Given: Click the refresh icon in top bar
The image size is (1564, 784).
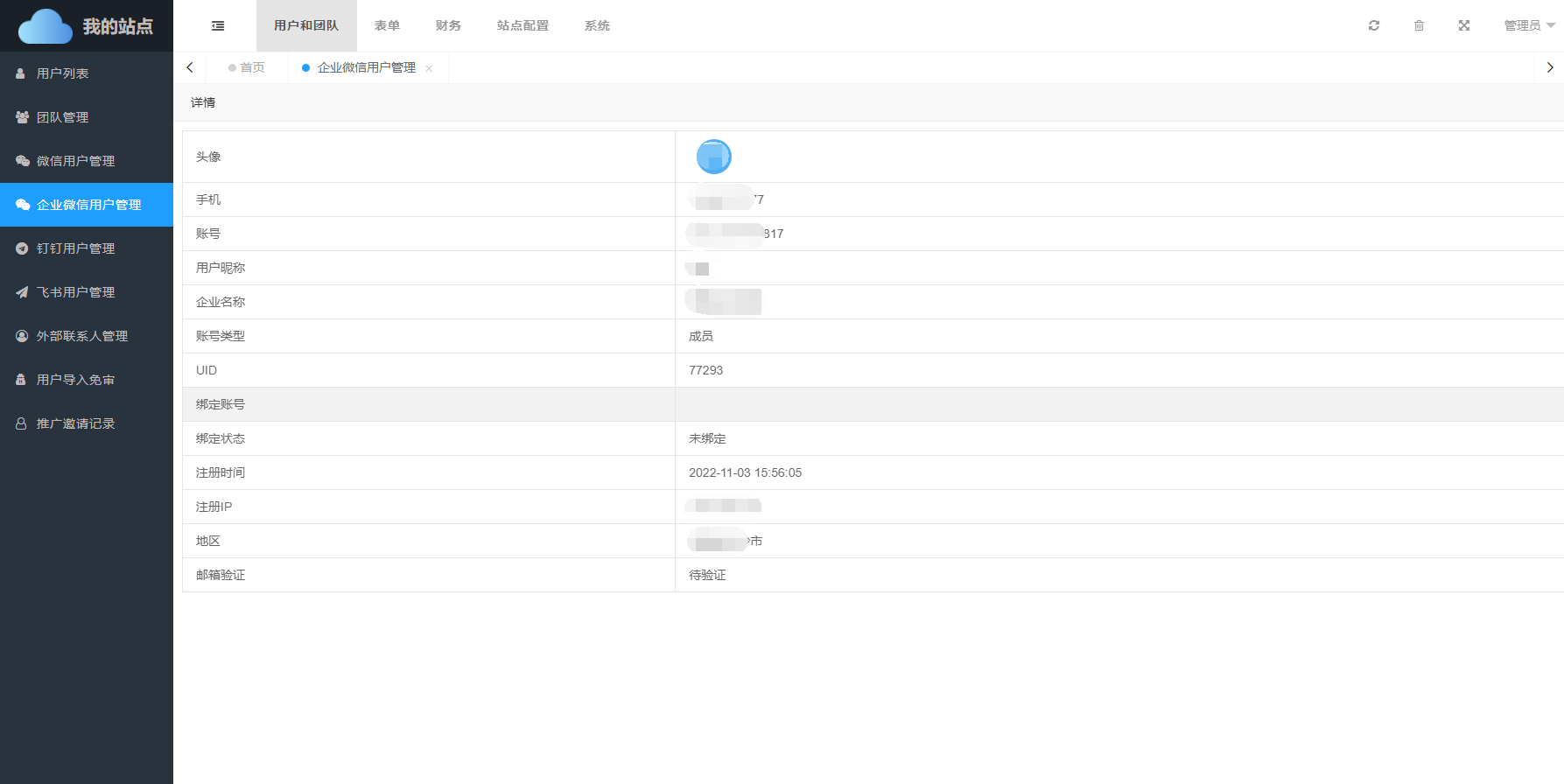Looking at the screenshot, I should [1374, 26].
